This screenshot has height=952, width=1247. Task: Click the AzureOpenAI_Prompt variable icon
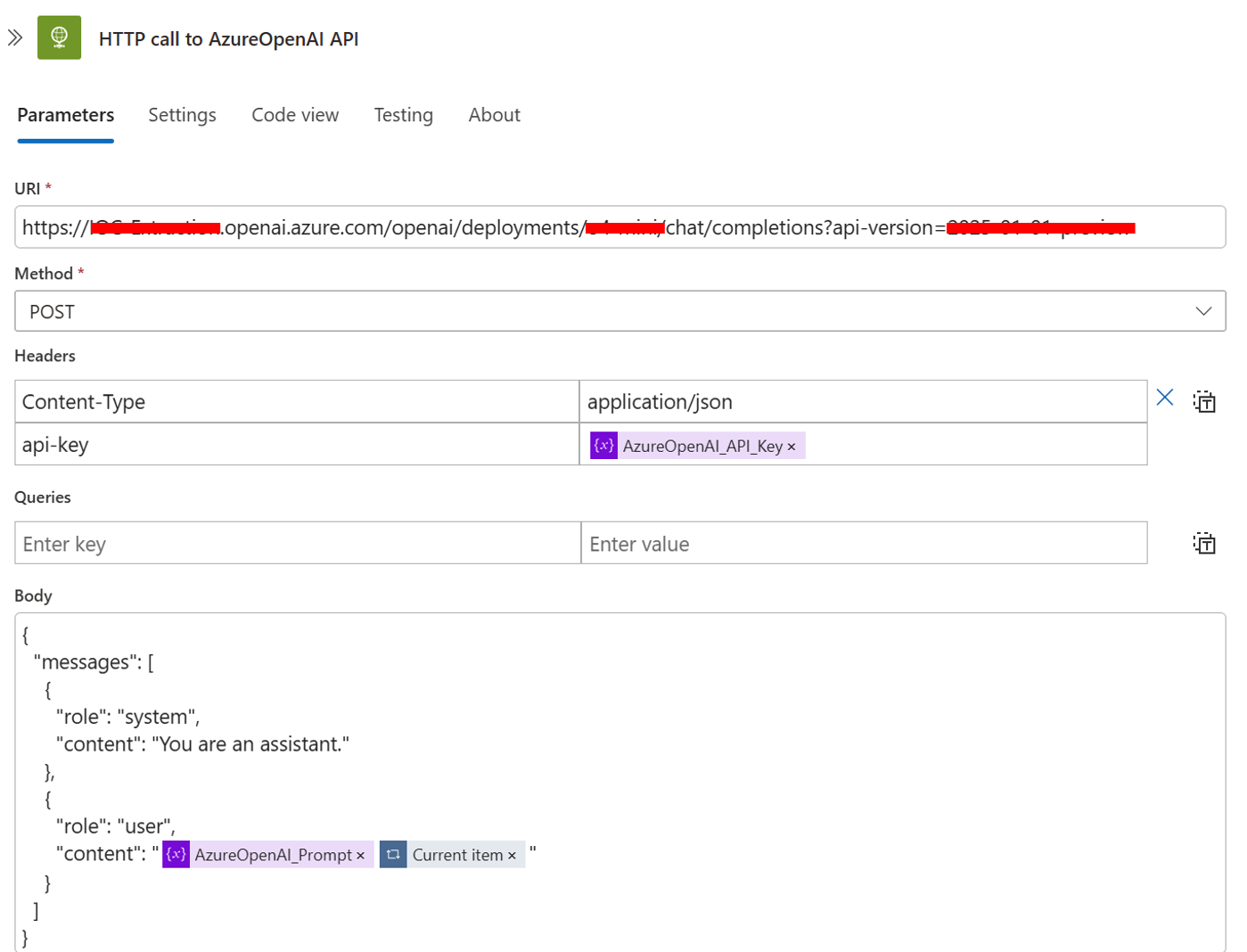pos(176,854)
